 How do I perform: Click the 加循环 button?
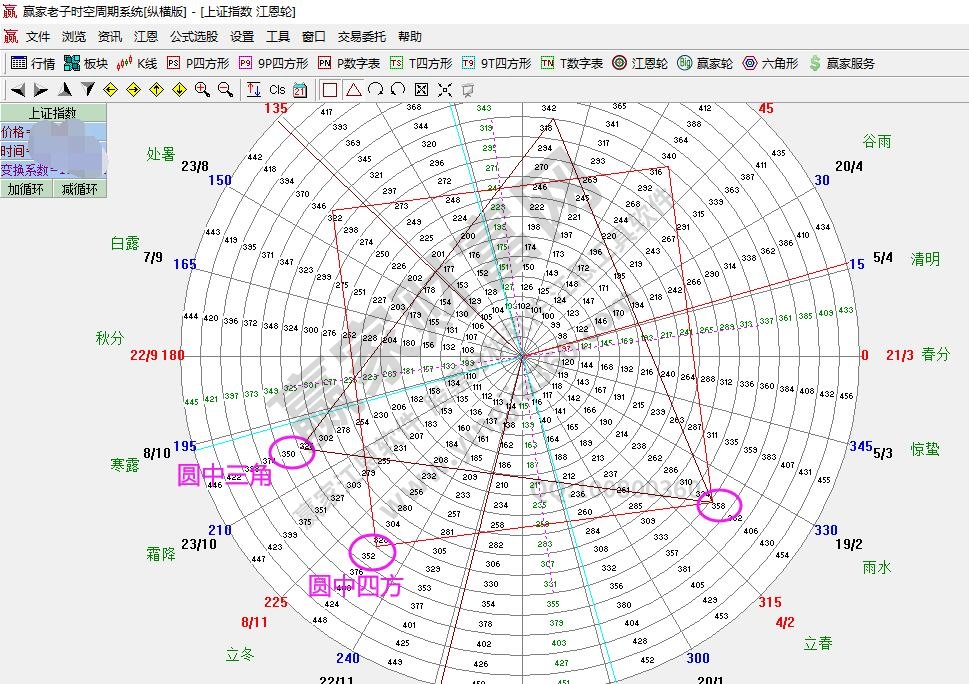pyautogui.click(x=27, y=189)
